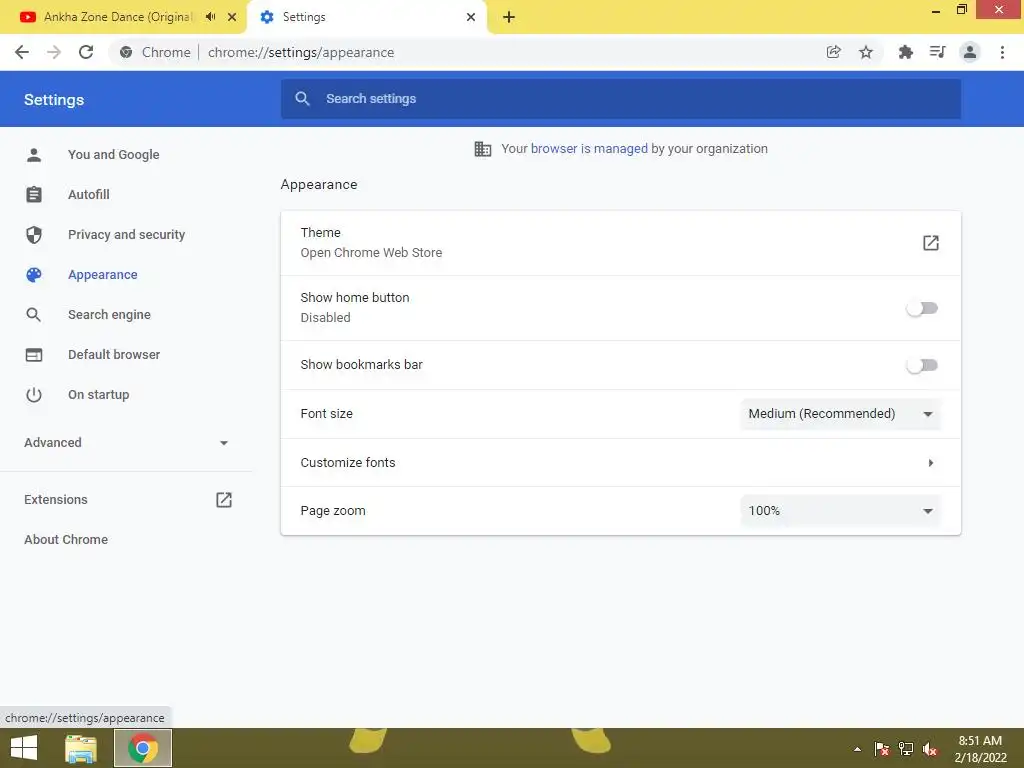Screen dimensions: 1024x768
Task: Close the Settings tab
Action: pyautogui.click(x=471, y=17)
